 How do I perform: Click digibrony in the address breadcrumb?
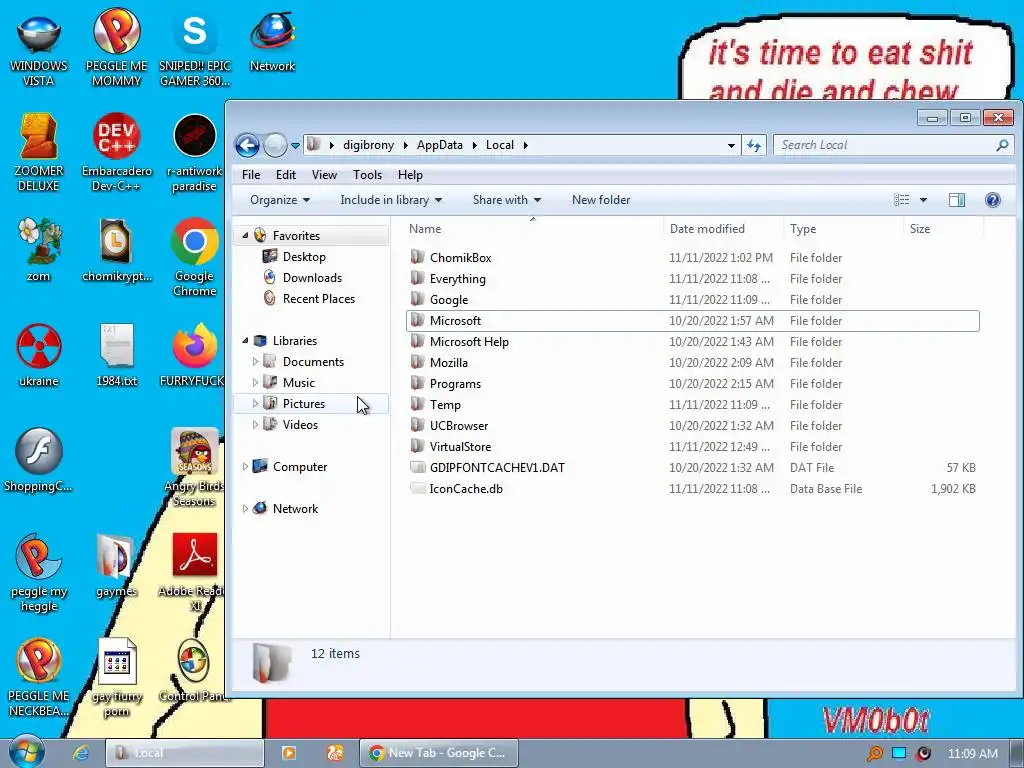pyautogui.click(x=368, y=145)
